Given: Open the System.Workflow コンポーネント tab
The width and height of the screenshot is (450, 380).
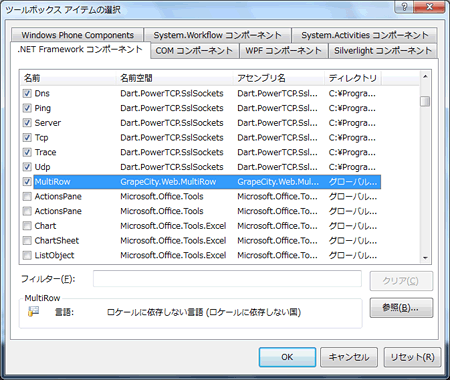Looking at the screenshot, I should pyautogui.click(x=217, y=35).
